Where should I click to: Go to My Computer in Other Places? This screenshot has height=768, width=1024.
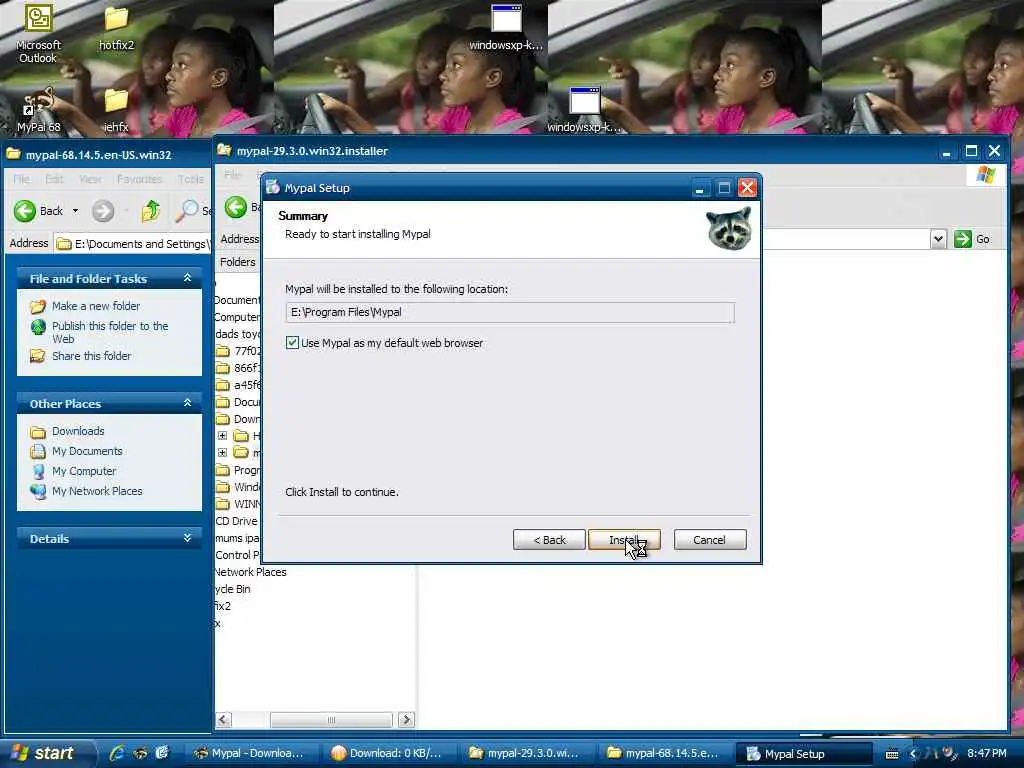(x=84, y=471)
